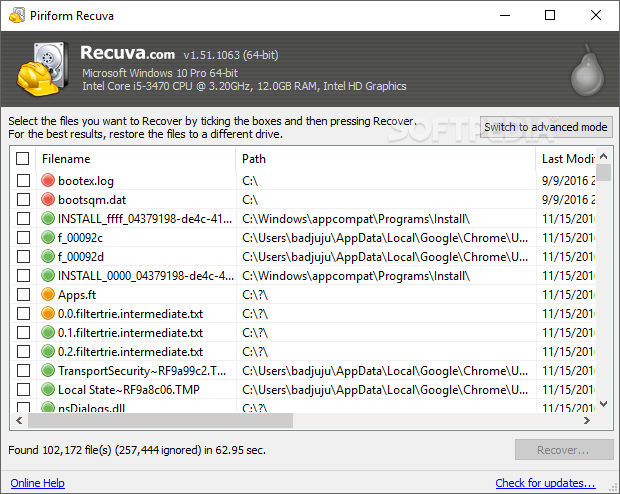Click the vertical scrollbar thumb

tap(603, 172)
